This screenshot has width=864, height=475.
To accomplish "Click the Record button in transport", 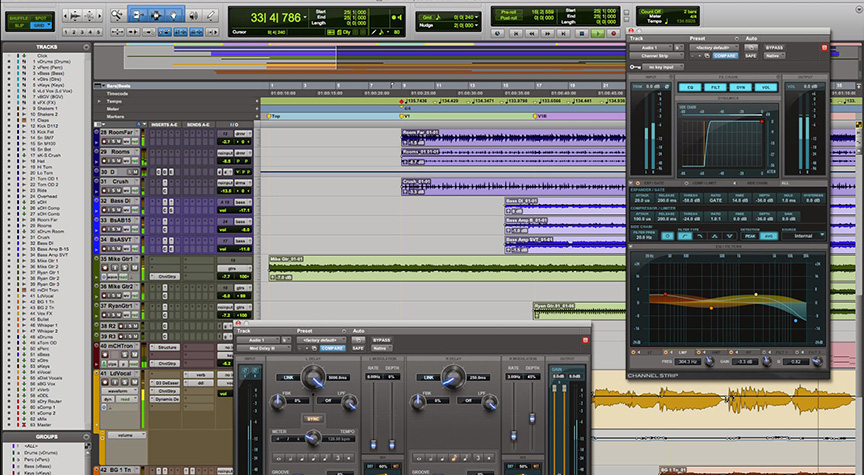I will tap(613, 32).
